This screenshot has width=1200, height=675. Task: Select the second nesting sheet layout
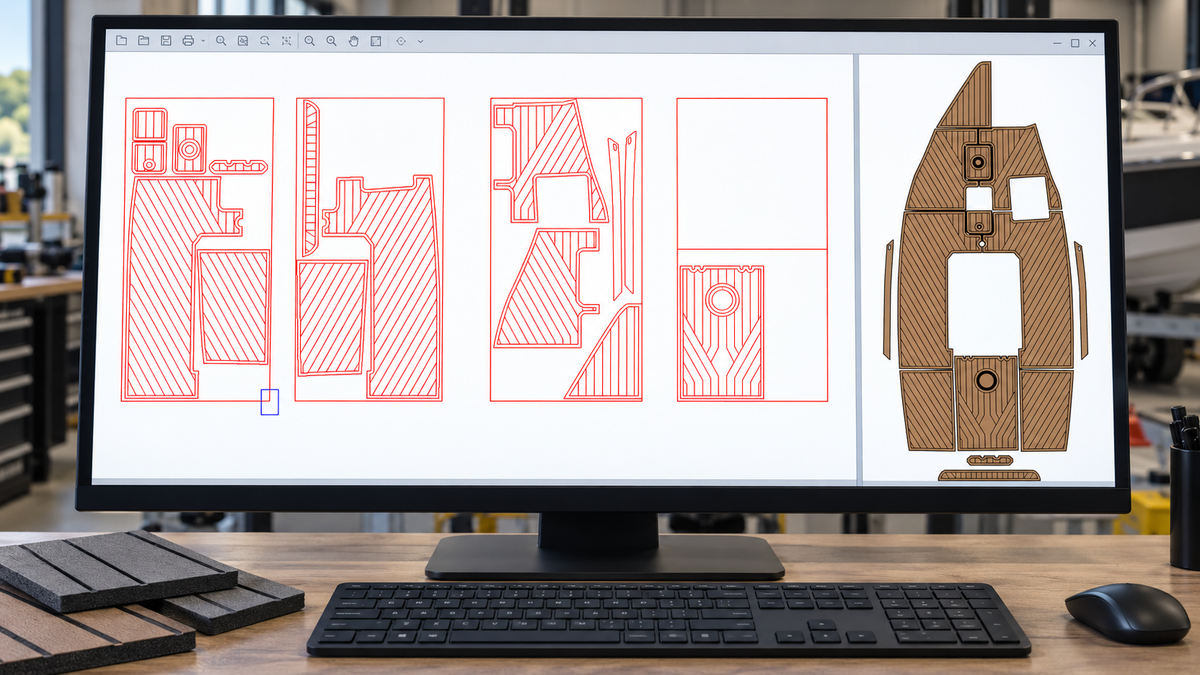click(x=370, y=249)
